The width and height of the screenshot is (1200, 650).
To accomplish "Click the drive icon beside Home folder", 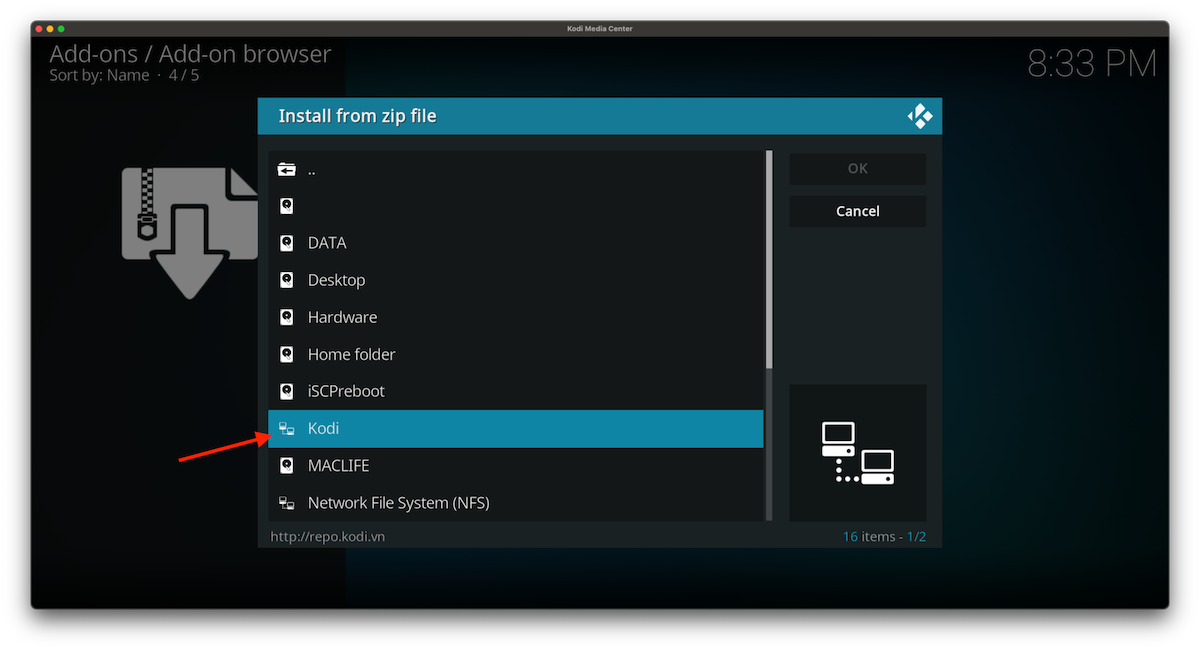I will (x=287, y=354).
